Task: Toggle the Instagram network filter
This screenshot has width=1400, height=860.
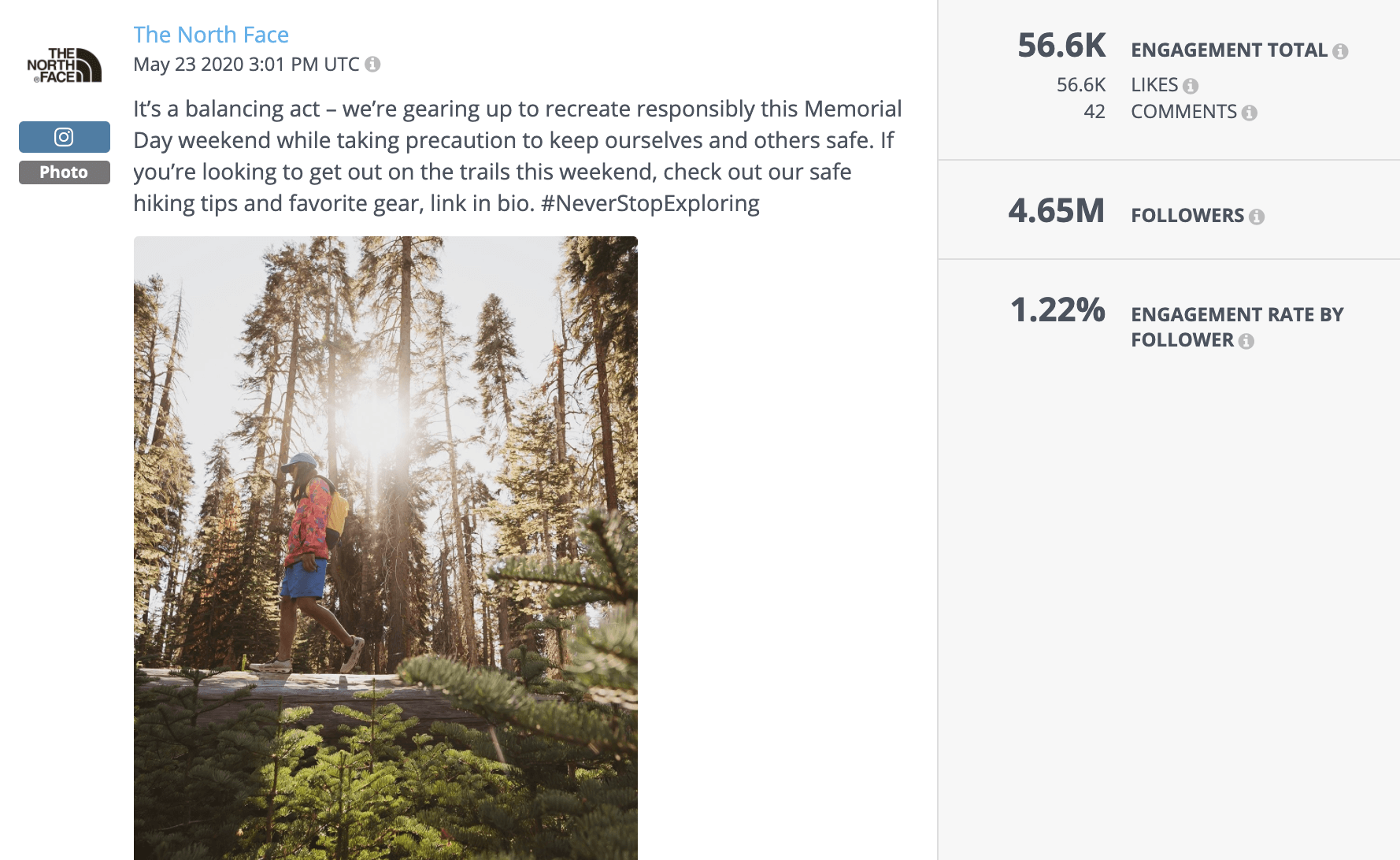Action: (x=63, y=136)
